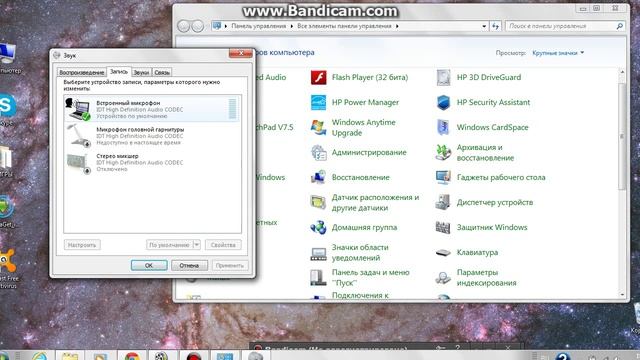The width and height of the screenshot is (640, 360).
Task: Click the Свойства button
Action: pos(223,245)
